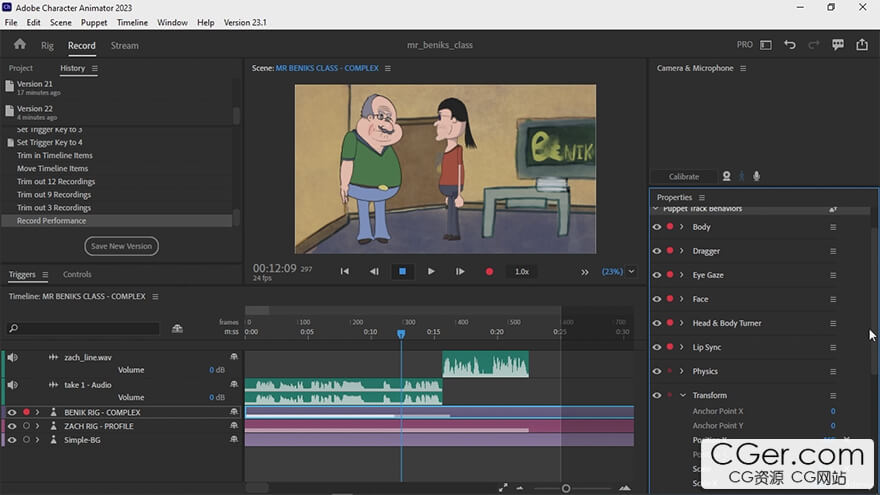Open the Triggers panel menu icon

click(x=45, y=274)
